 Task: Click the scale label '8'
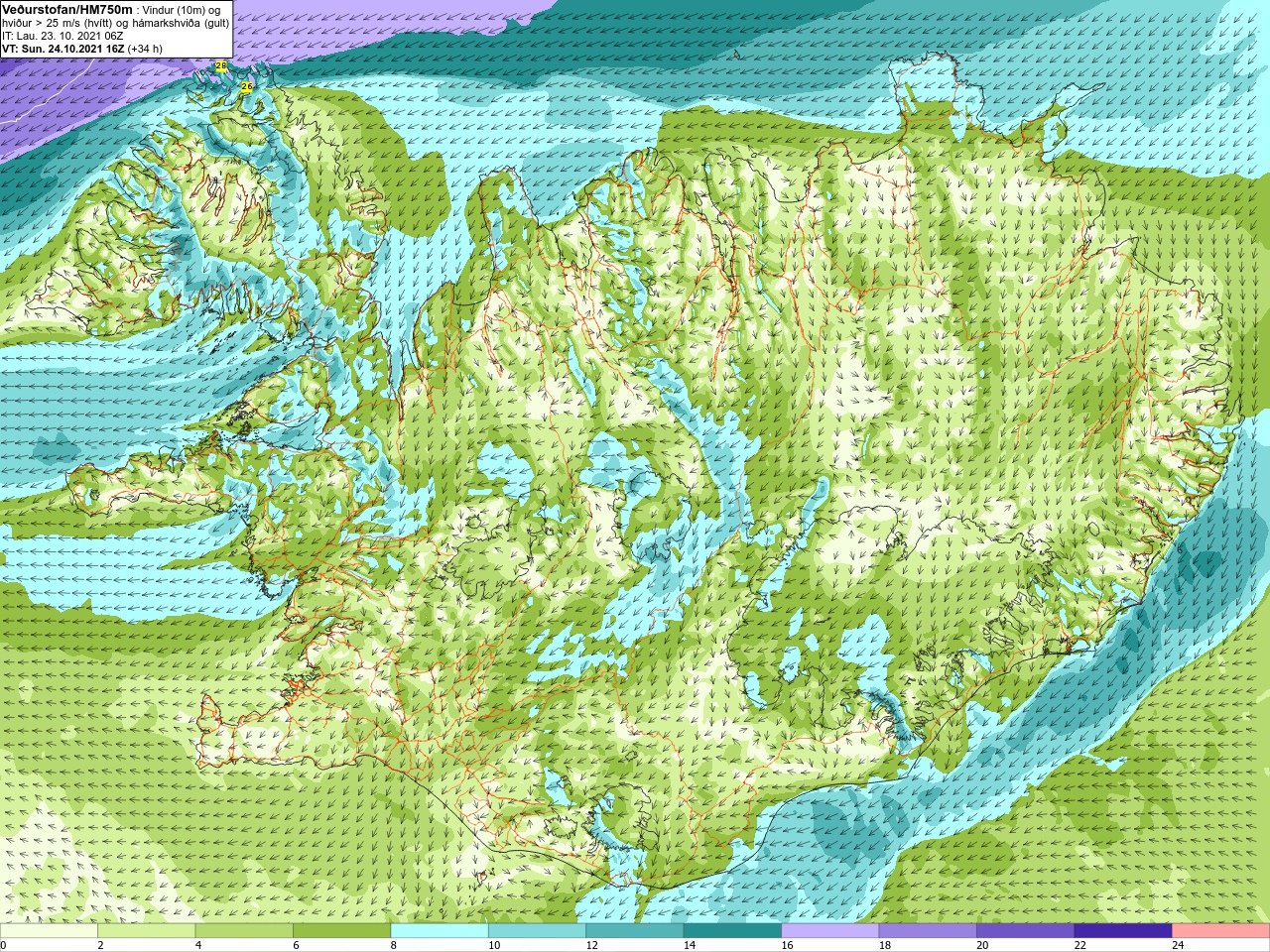(394, 945)
